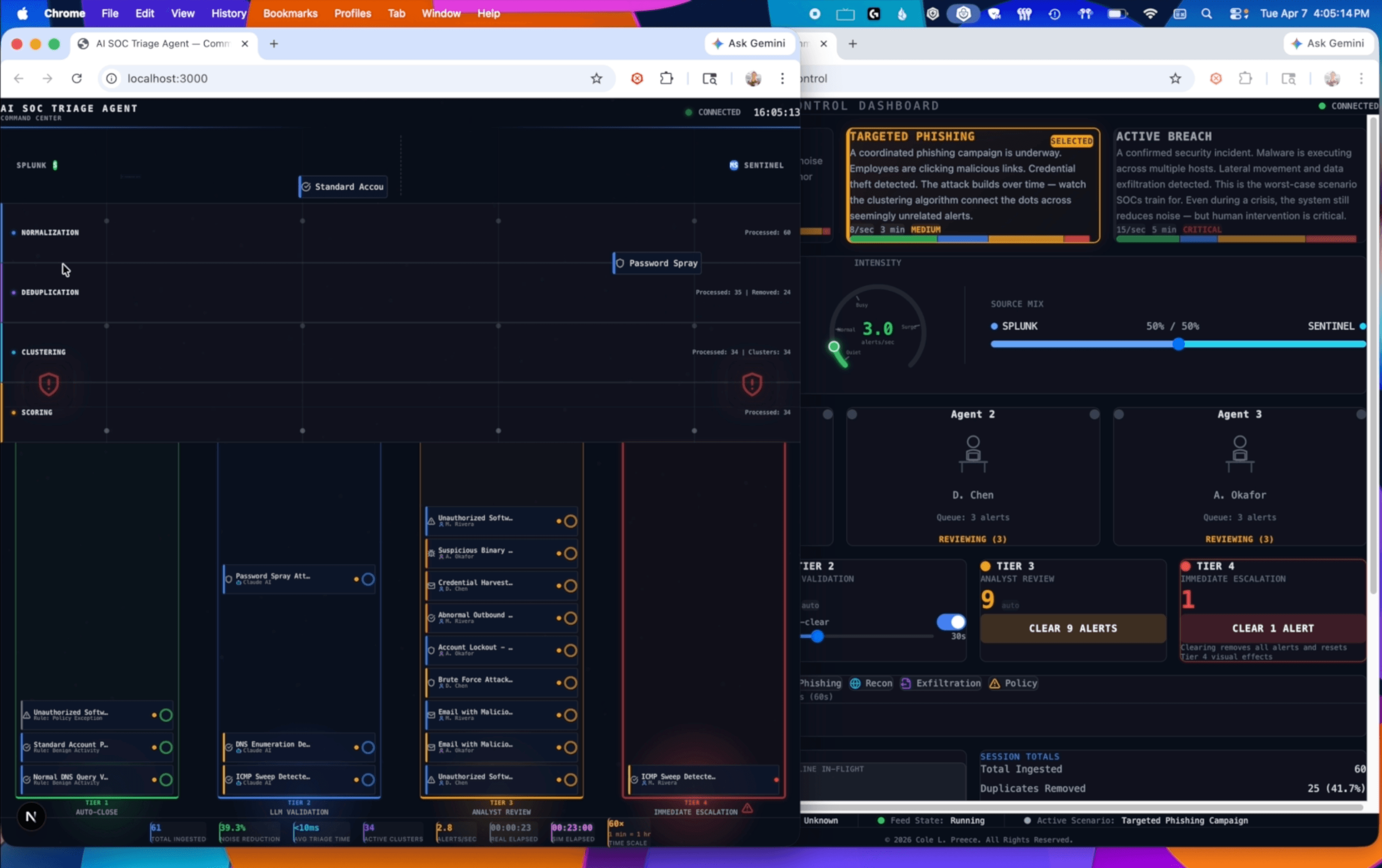Viewport: 1382px width, 868px height.
Task: Click the shield alert icon near the Scoring stage
Action: pos(49,384)
